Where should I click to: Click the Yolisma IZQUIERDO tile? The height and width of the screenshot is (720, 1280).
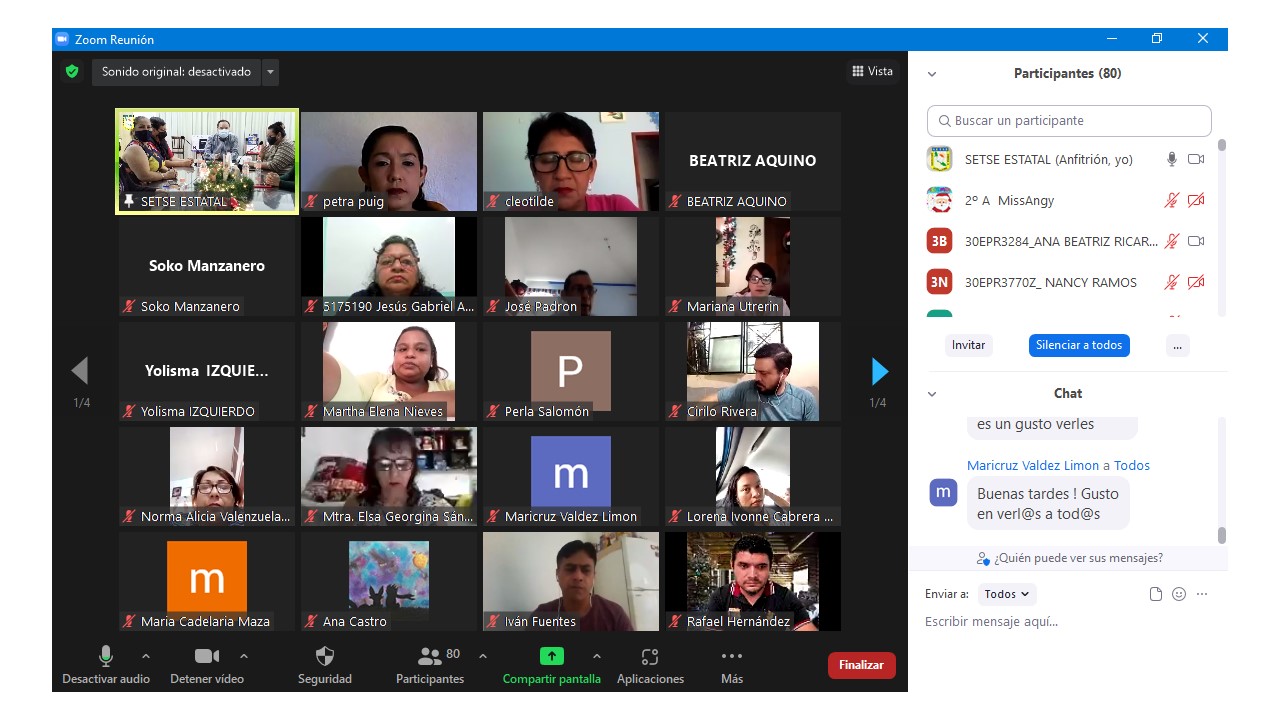click(x=207, y=371)
